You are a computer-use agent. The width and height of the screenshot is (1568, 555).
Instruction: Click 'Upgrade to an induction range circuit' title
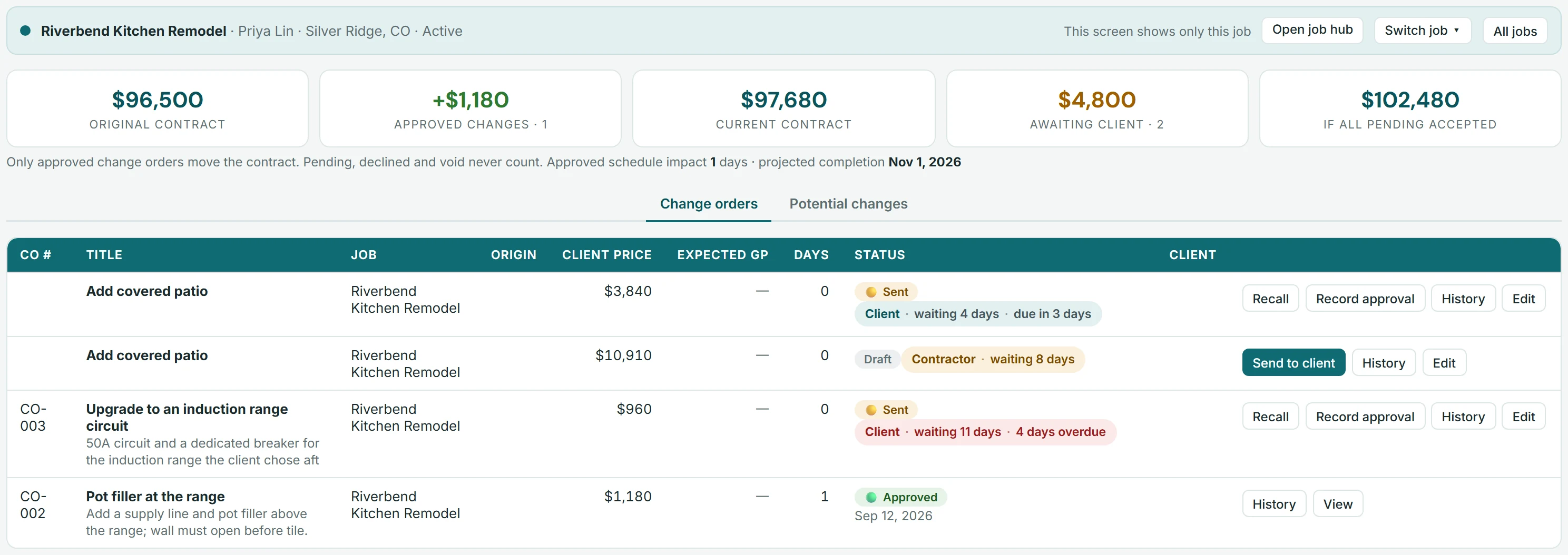tap(187, 418)
